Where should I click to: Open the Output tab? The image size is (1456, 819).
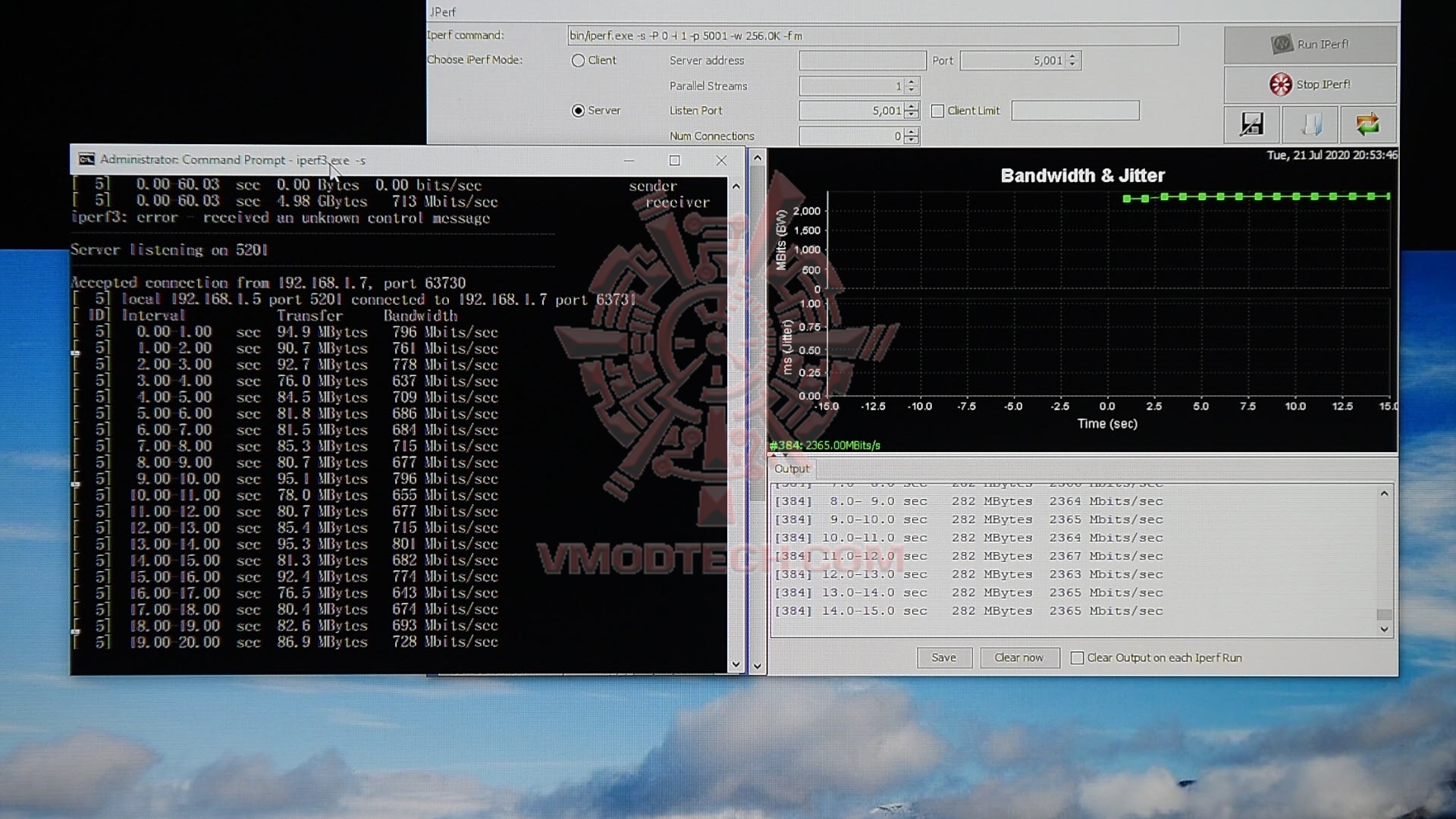pyautogui.click(x=792, y=469)
